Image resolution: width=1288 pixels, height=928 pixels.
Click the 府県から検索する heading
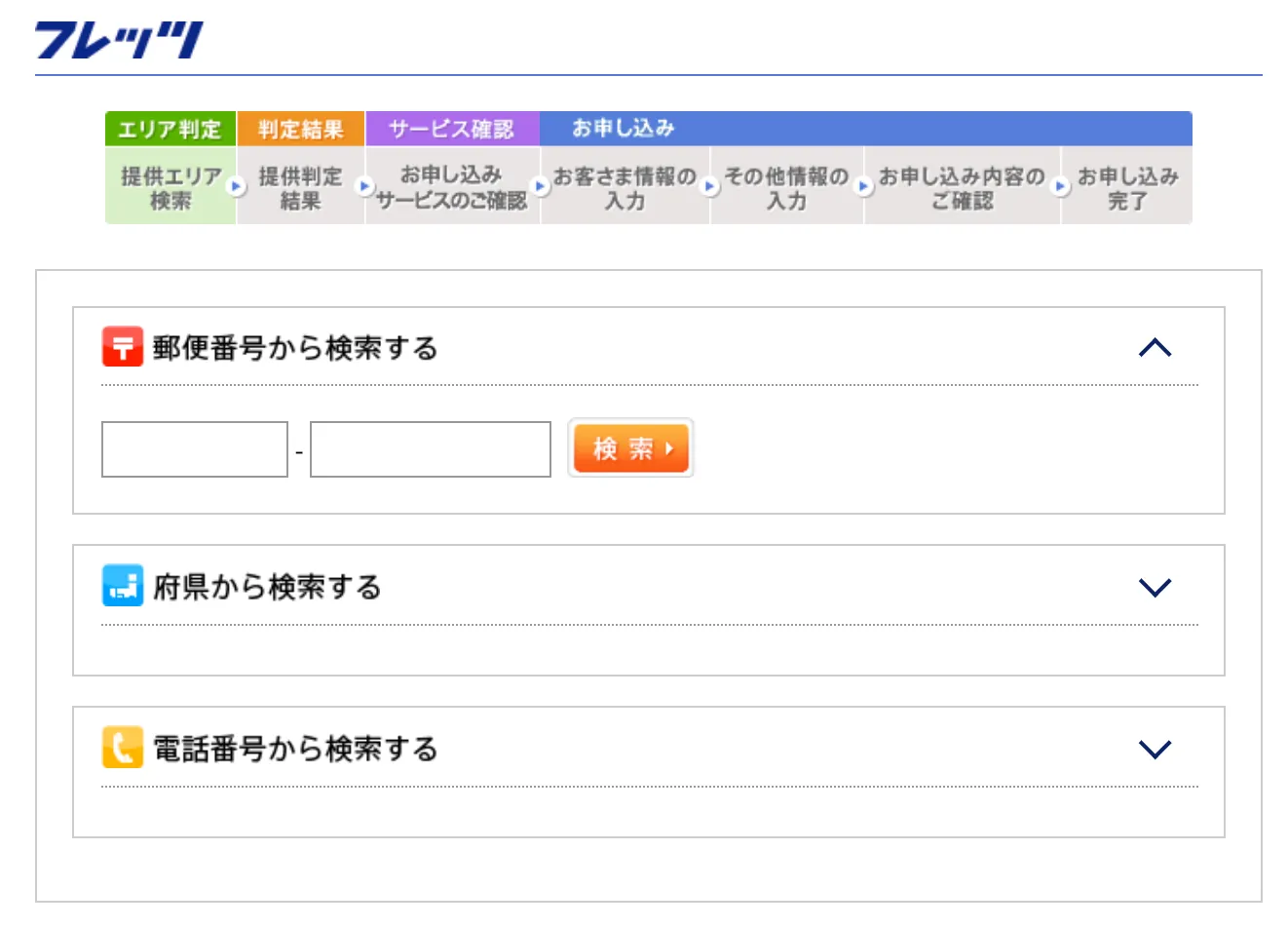click(x=267, y=587)
